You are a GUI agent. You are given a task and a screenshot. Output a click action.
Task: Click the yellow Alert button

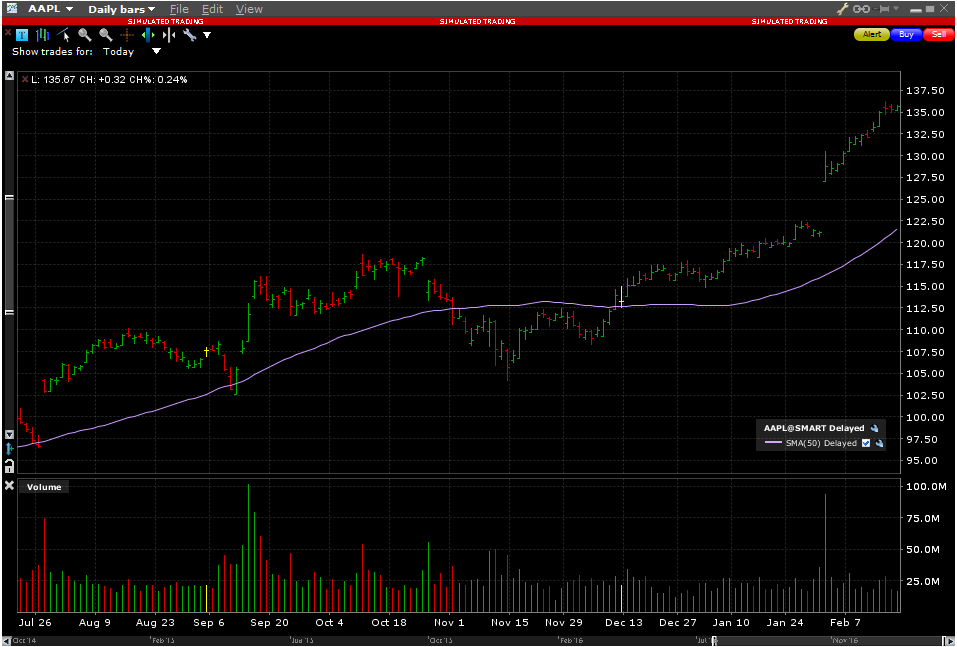(x=872, y=35)
